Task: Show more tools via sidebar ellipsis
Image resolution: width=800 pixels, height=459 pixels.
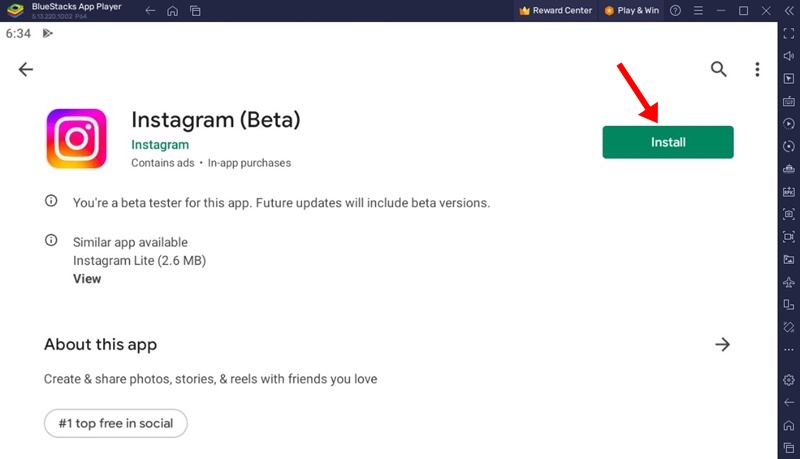Action: click(789, 350)
